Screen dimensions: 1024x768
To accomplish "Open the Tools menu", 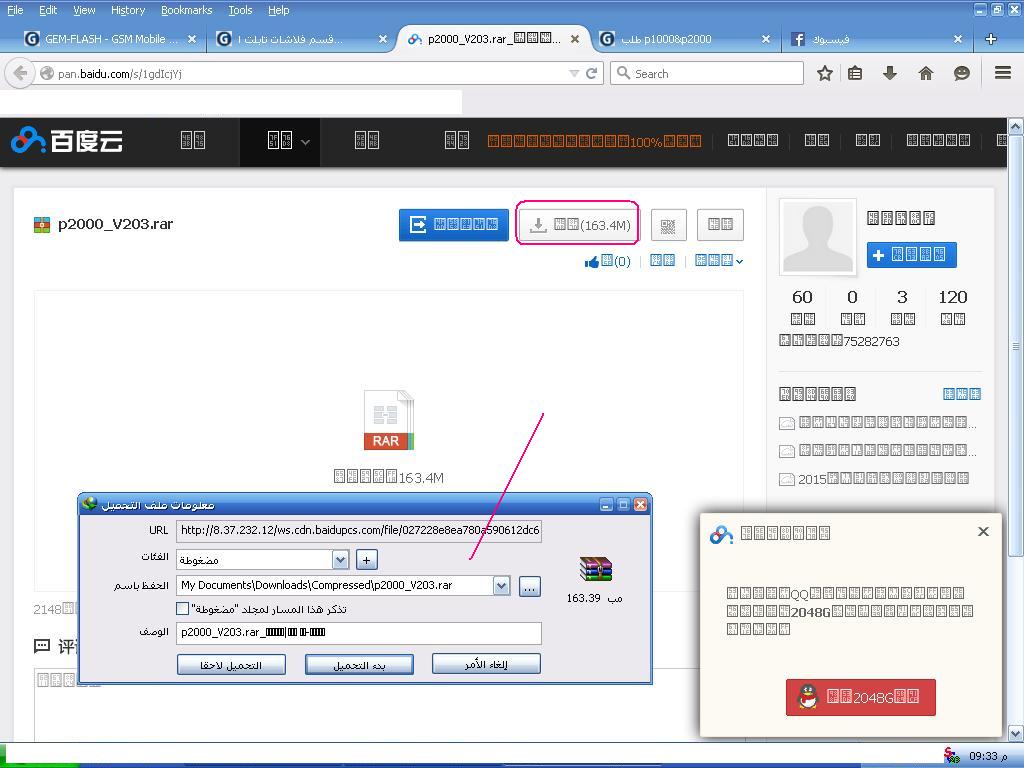I will pos(240,10).
